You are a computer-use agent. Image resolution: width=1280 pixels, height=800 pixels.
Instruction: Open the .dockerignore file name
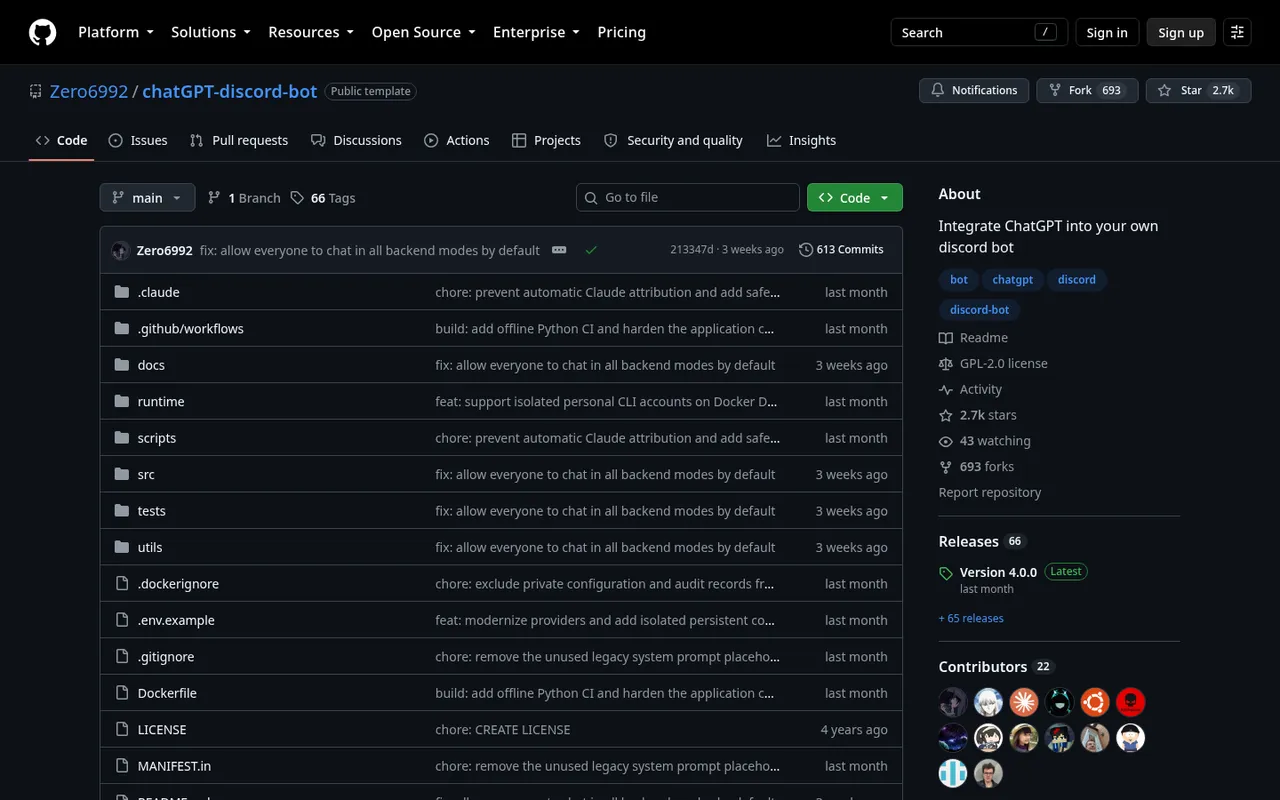tap(178, 584)
